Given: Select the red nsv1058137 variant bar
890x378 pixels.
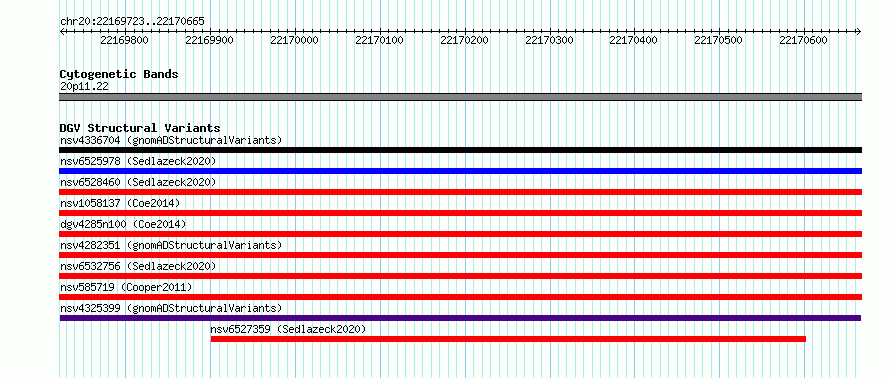Looking at the screenshot, I should tap(461, 213).
